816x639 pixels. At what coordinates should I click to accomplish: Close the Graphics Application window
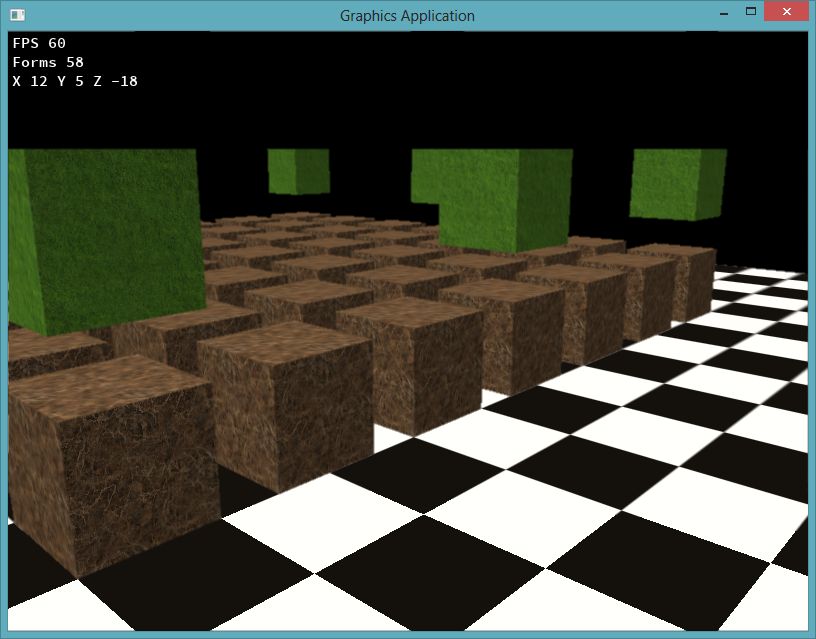786,11
